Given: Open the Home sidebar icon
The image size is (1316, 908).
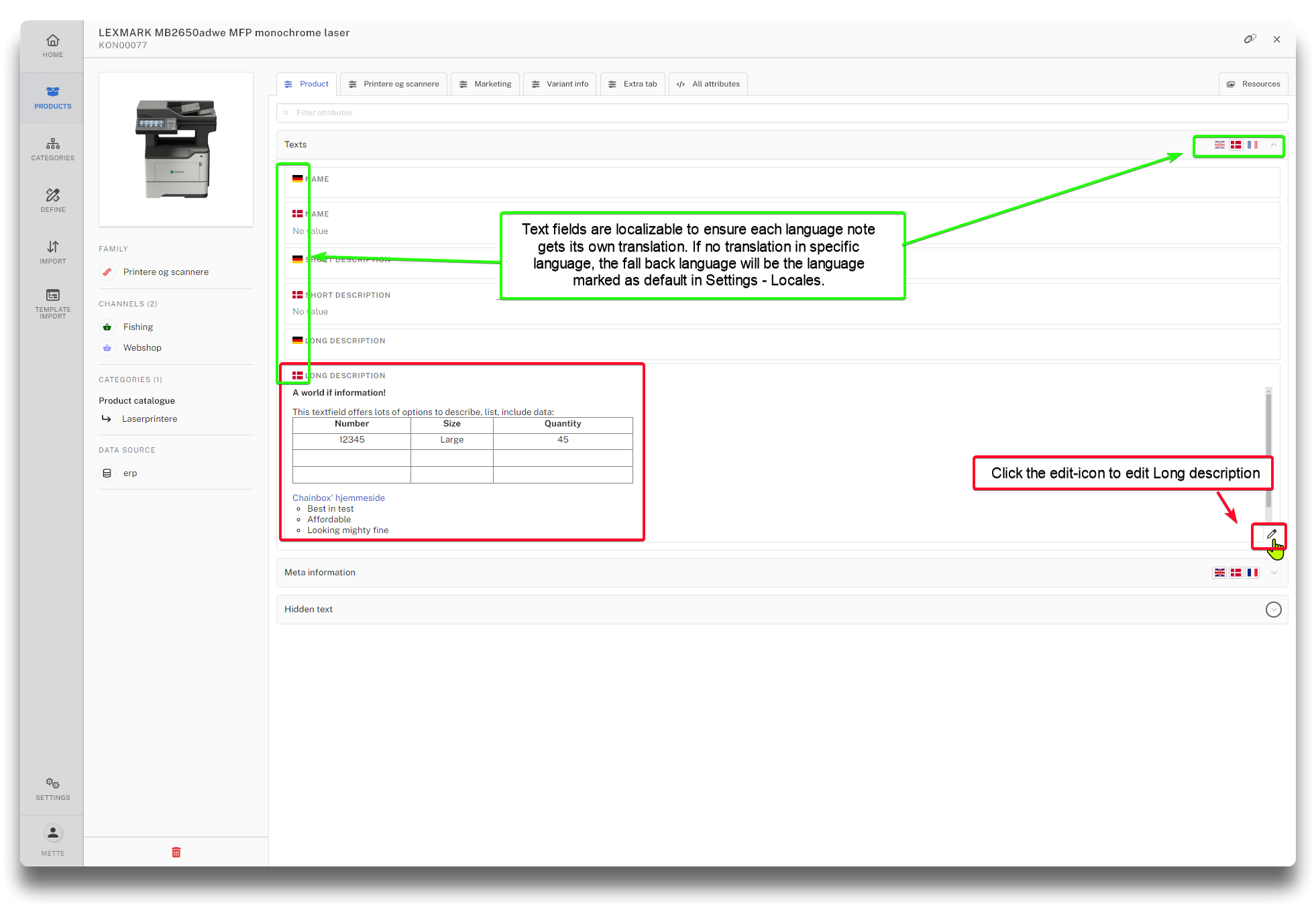Looking at the screenshot, I should 52,45.
